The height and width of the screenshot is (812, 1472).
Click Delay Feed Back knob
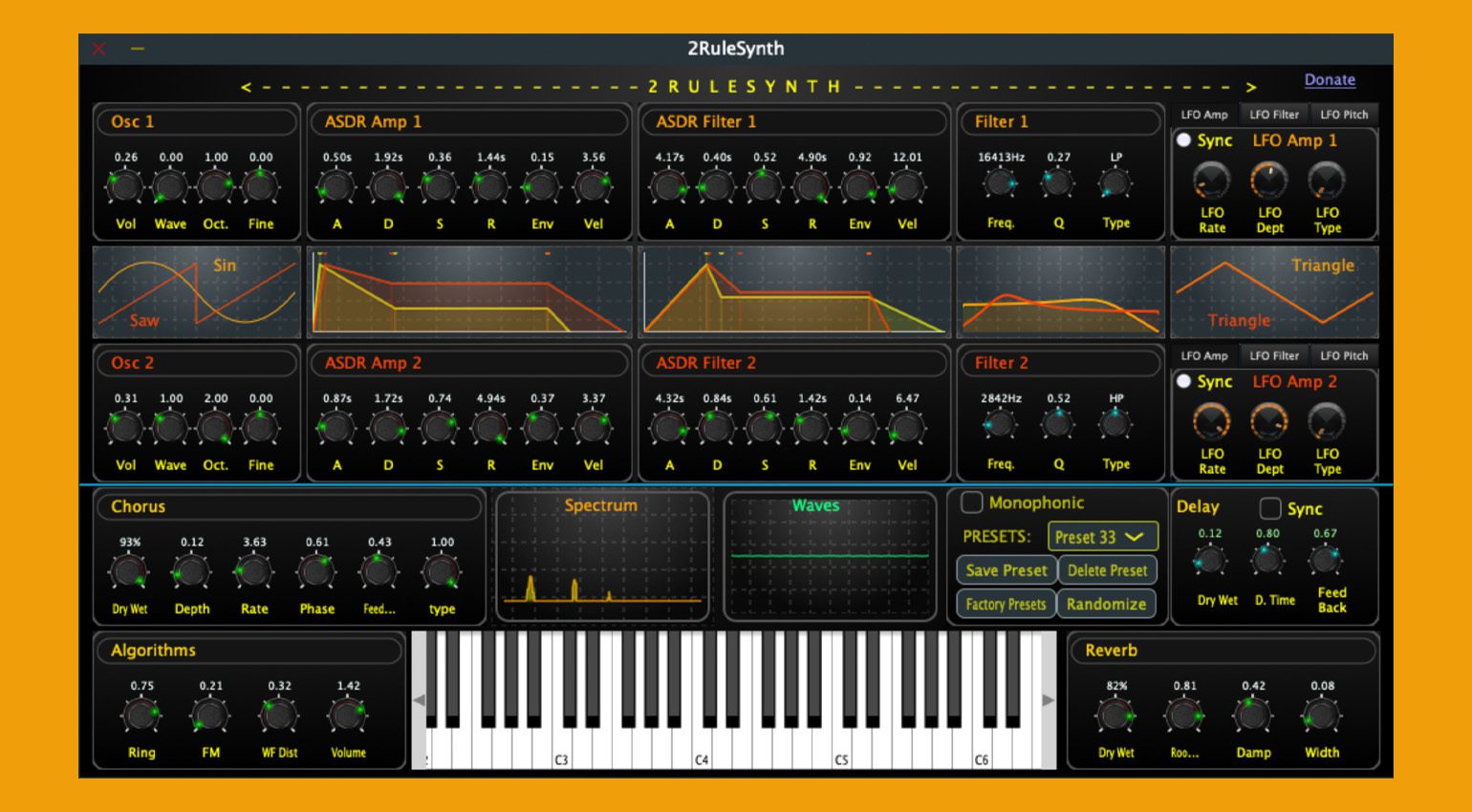tap(1326, 560)
